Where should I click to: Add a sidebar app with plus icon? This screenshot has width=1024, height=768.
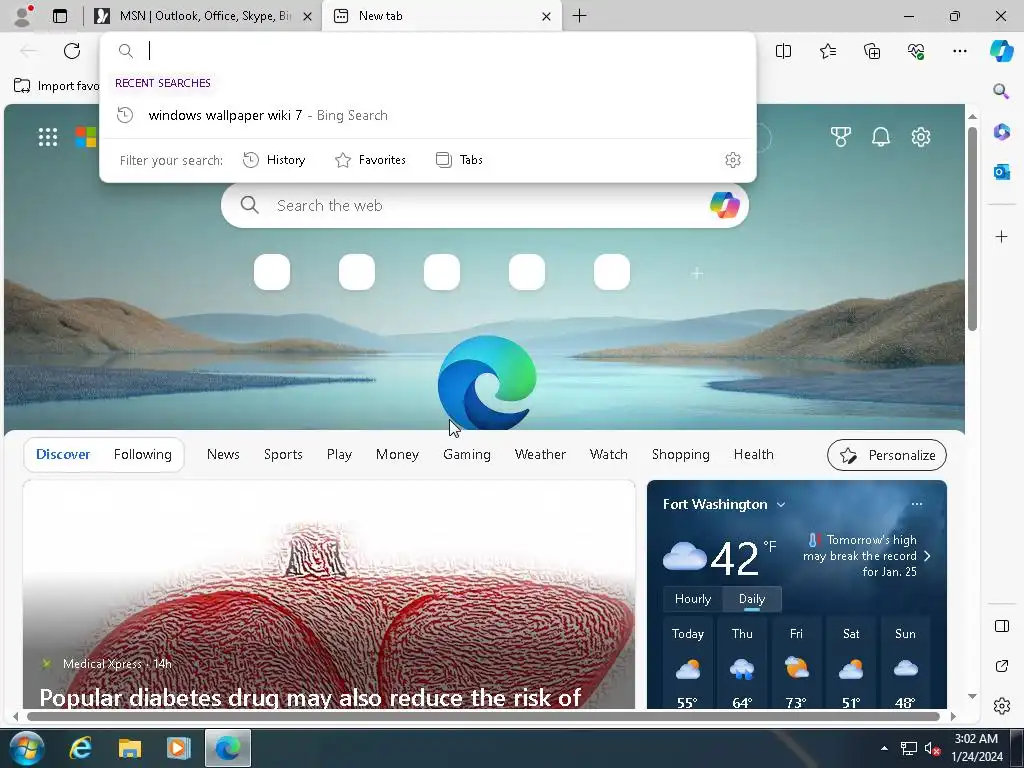(x=1001, y=236)
